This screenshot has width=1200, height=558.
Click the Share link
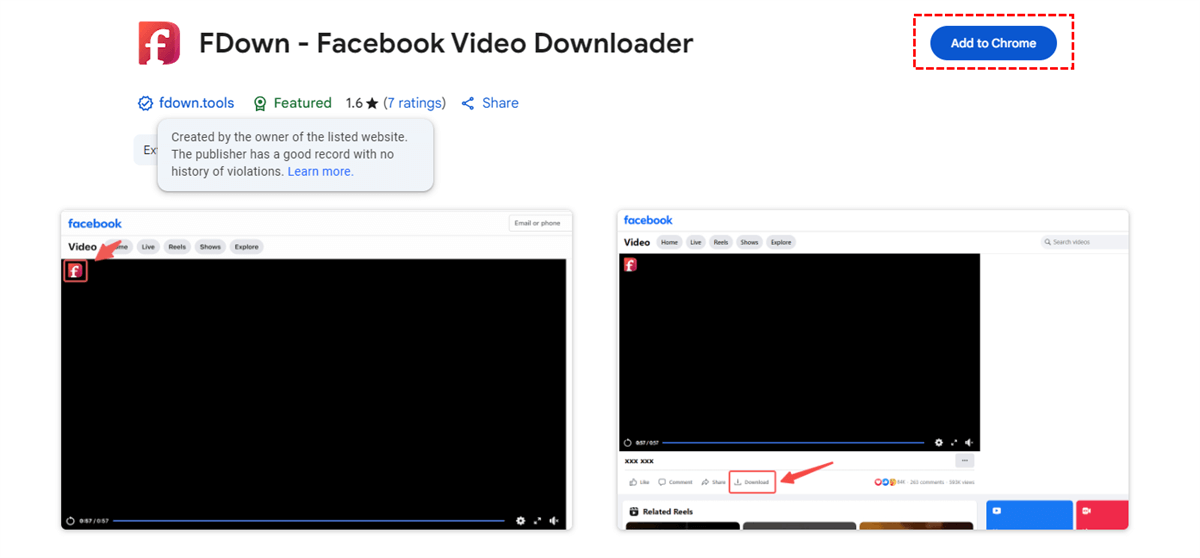tap(500, 103)
